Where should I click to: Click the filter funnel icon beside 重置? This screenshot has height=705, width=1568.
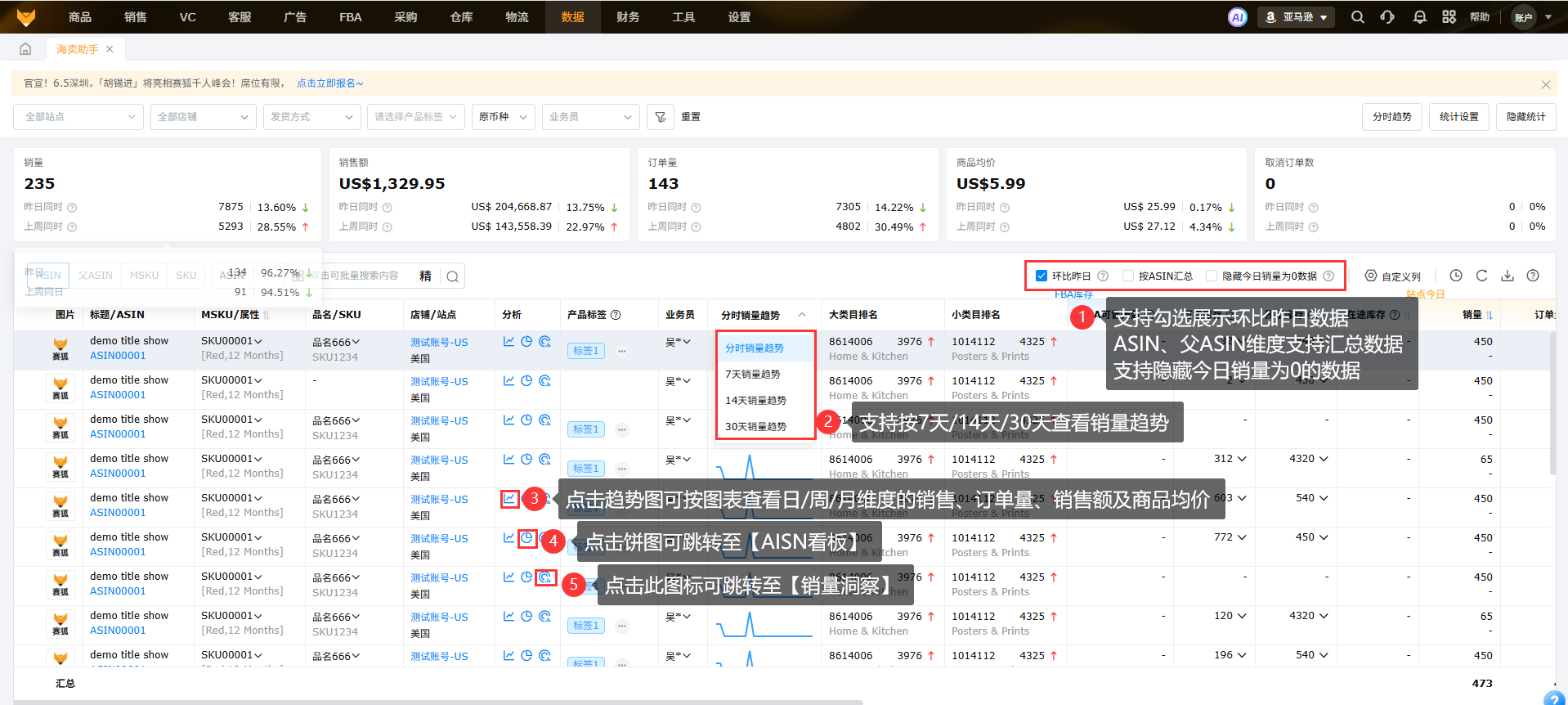click(x=661, y=117)
